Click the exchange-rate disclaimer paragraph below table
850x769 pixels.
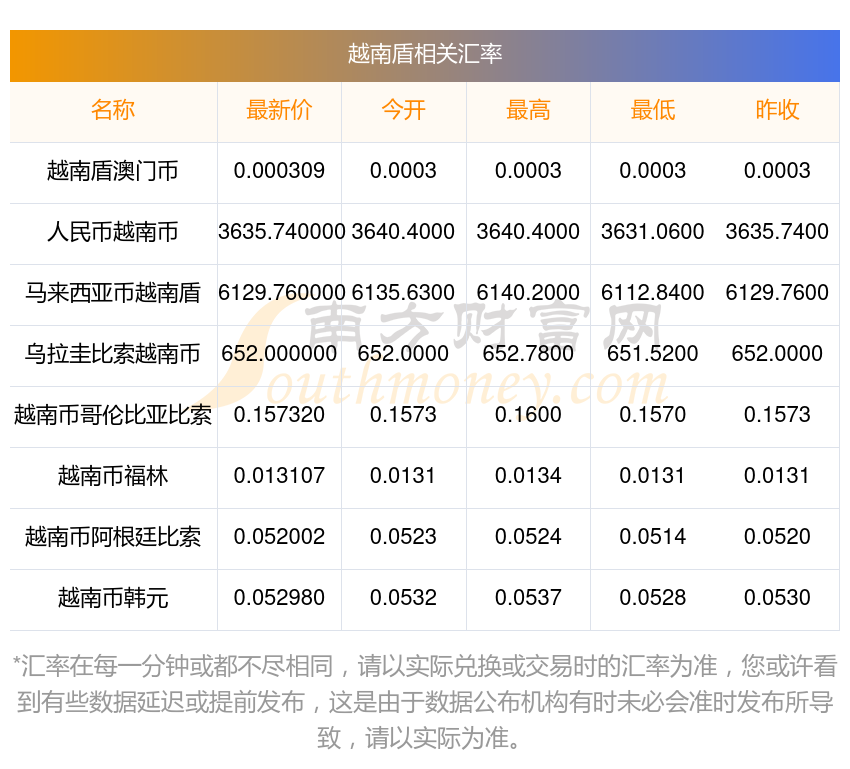(425, 702)
